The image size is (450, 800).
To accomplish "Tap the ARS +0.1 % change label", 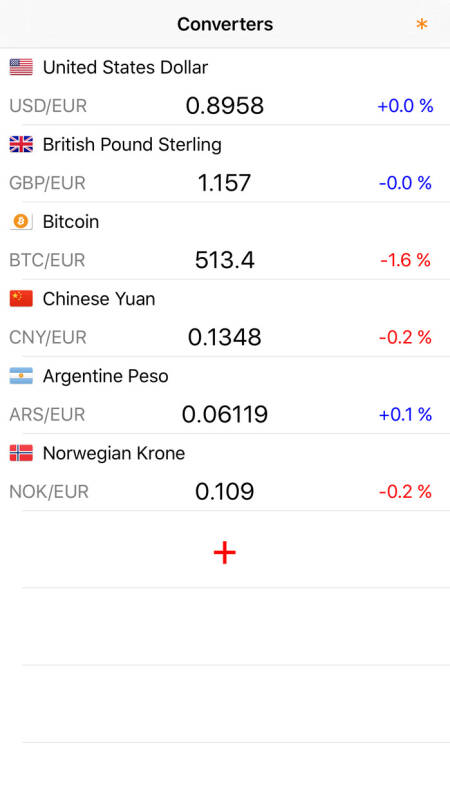I will click(x=406, y=414).
